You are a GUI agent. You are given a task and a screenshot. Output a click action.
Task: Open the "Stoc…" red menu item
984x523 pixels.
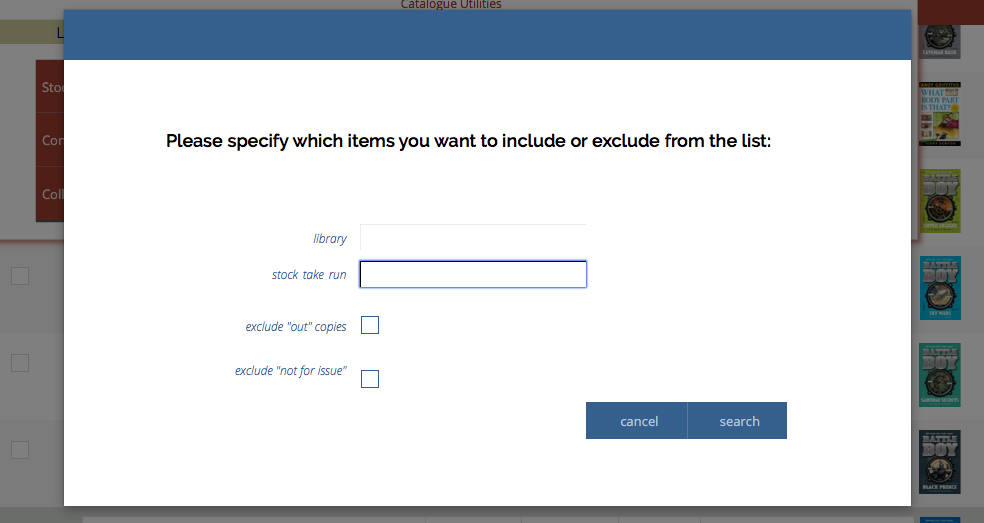pos(51,87)
